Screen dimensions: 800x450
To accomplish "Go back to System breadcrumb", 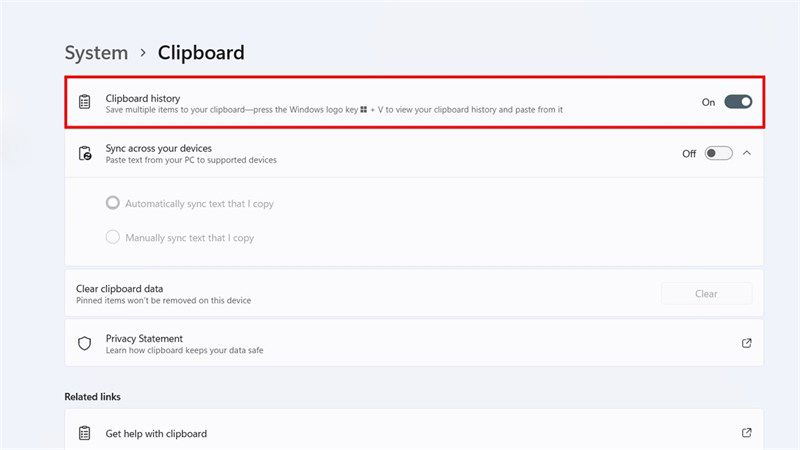I will (x=96, y=53).
